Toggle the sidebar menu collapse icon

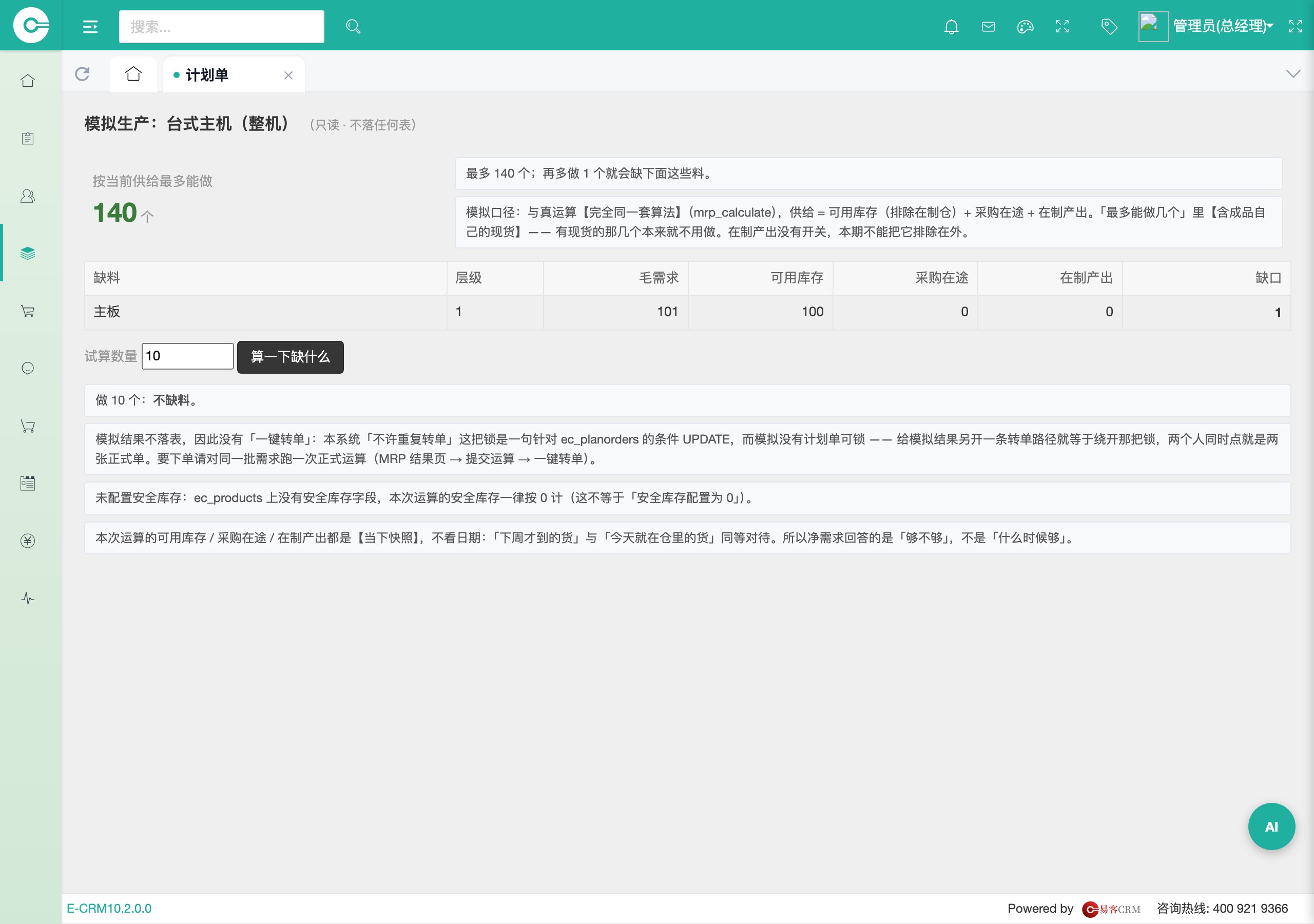[x=90, y=26]
